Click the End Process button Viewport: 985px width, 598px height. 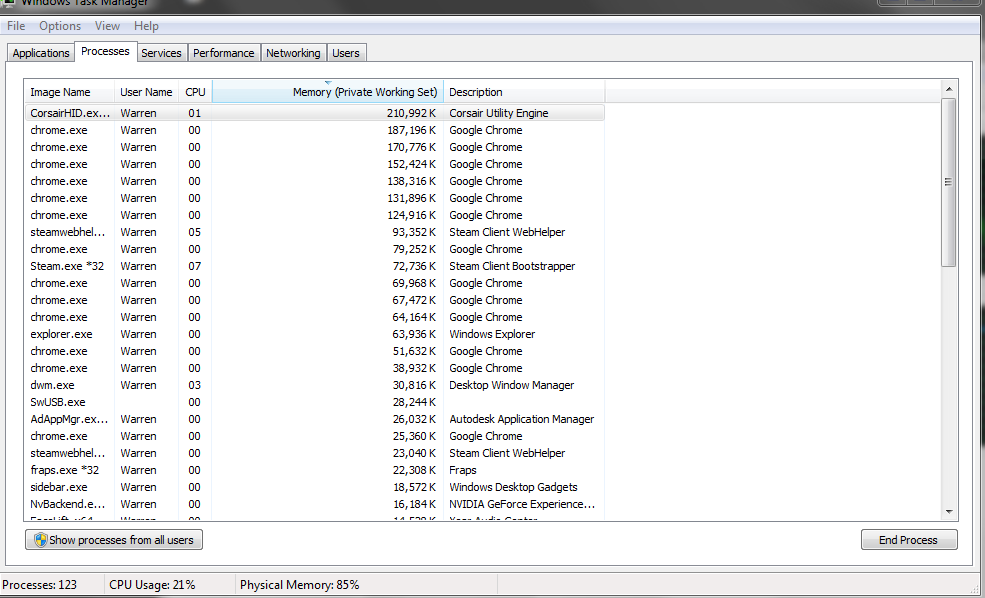909,540
